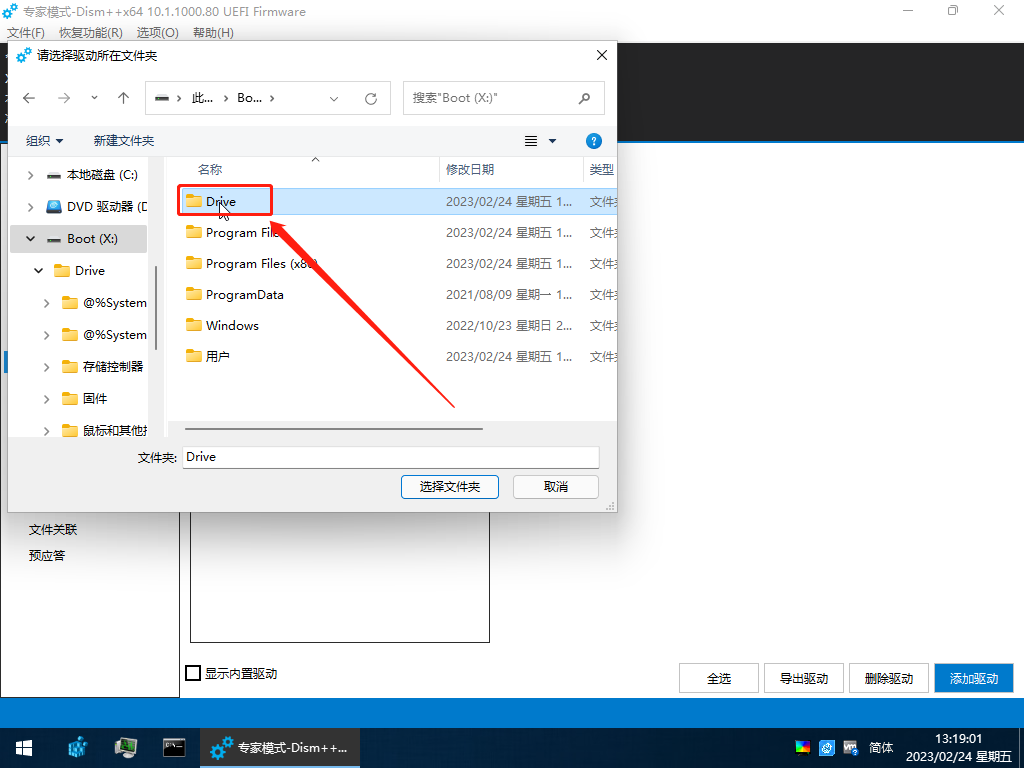Open the dialog Help question mark icon

593,141
